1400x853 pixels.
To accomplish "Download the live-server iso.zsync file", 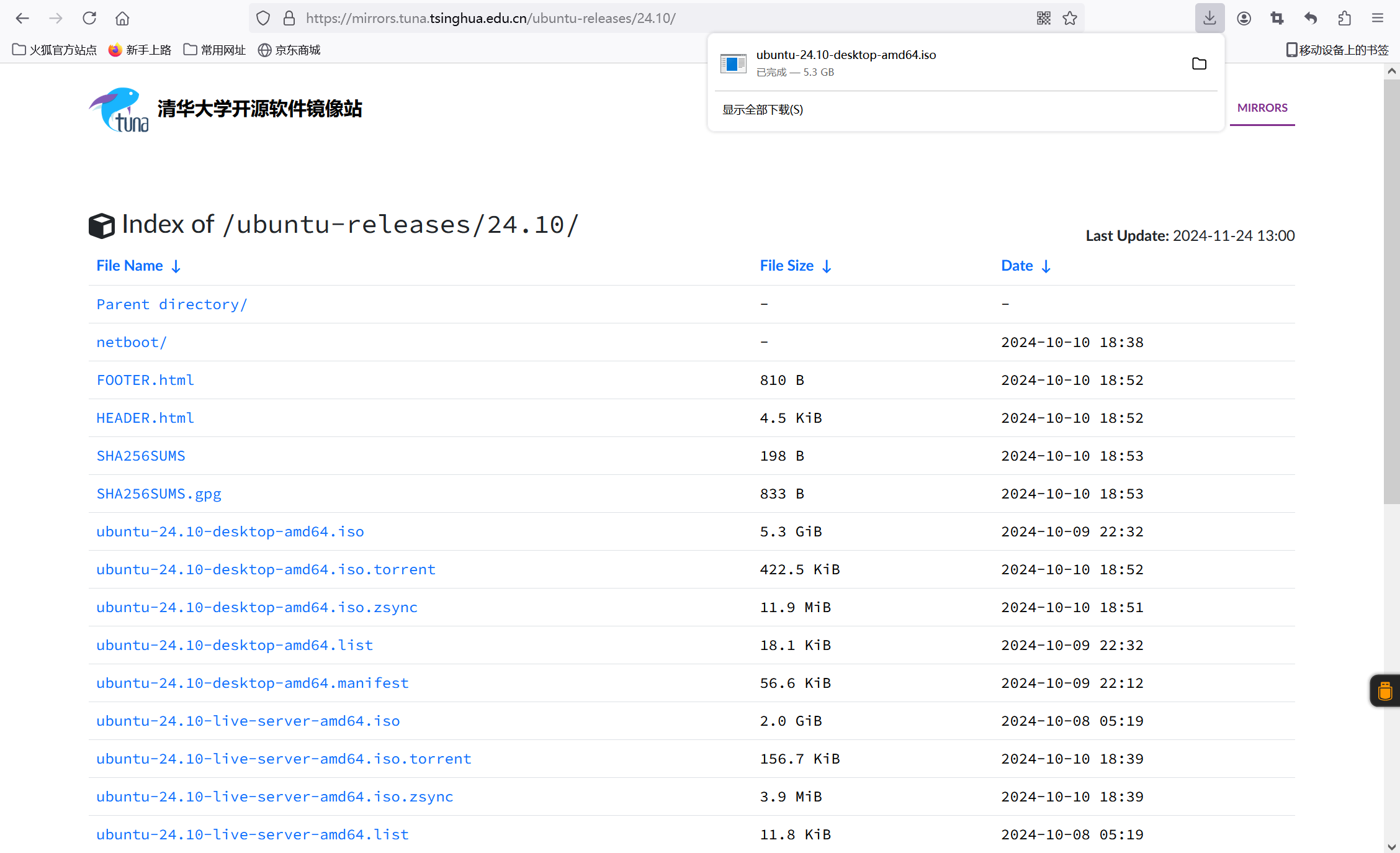I will click(x=275, y=797).
